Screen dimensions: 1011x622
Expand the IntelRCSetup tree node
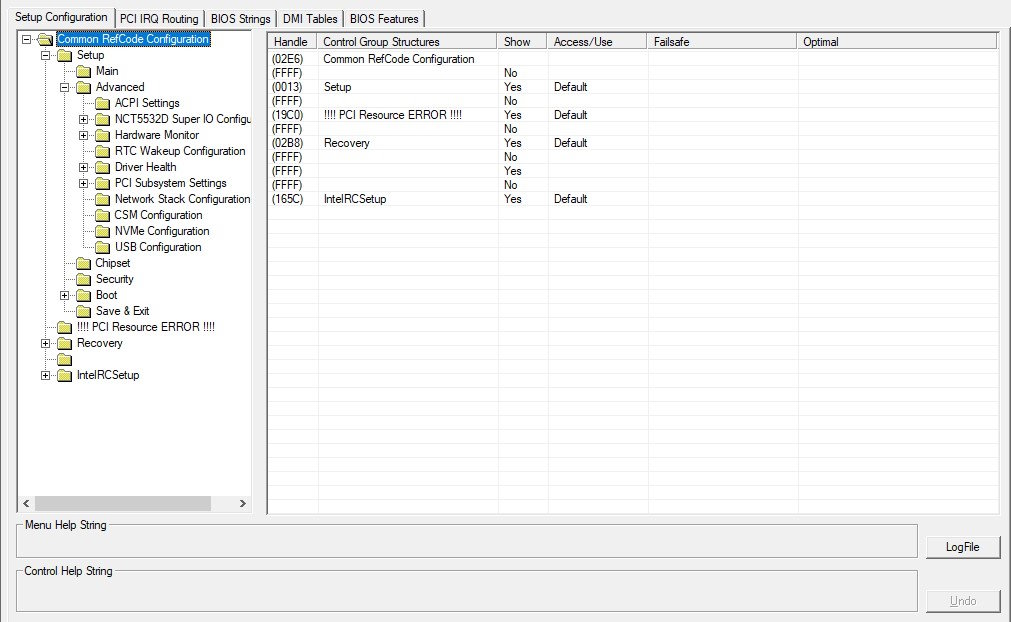pos(46,375)
